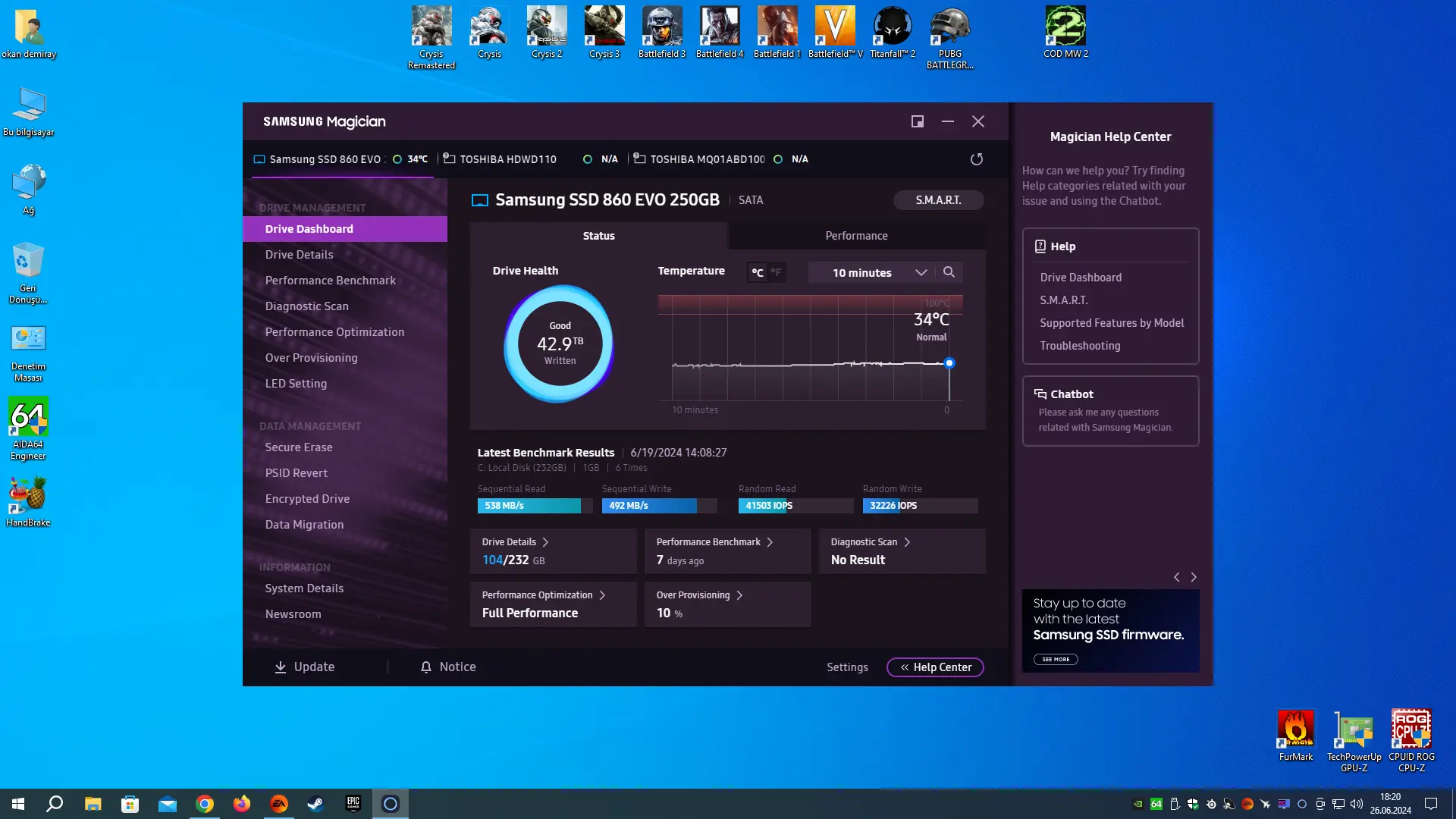
Task: Open Epic Games Launcher from taskbar
Action: 353,804
